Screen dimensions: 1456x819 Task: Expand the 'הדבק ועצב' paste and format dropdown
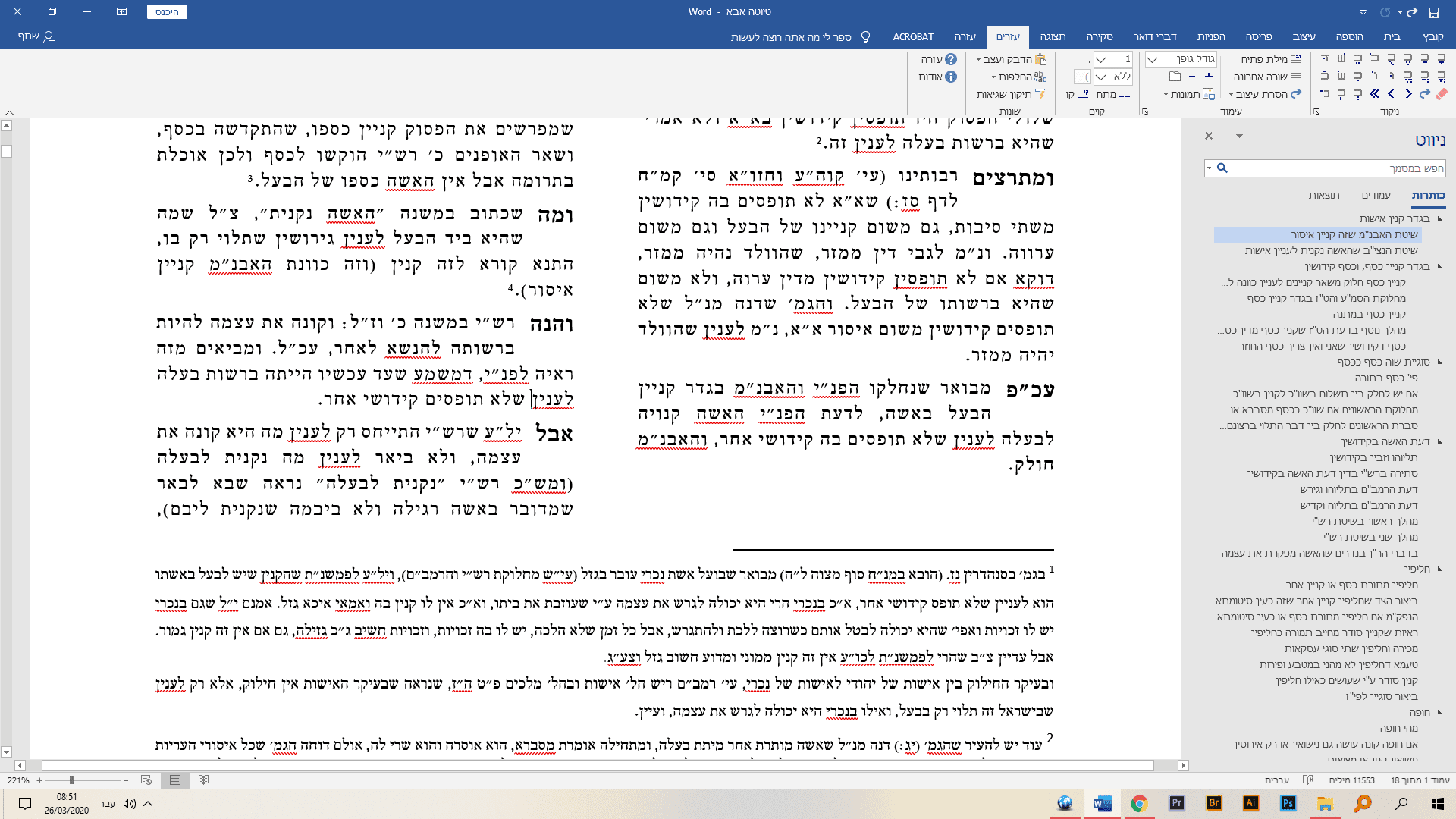tap(979, 59)
